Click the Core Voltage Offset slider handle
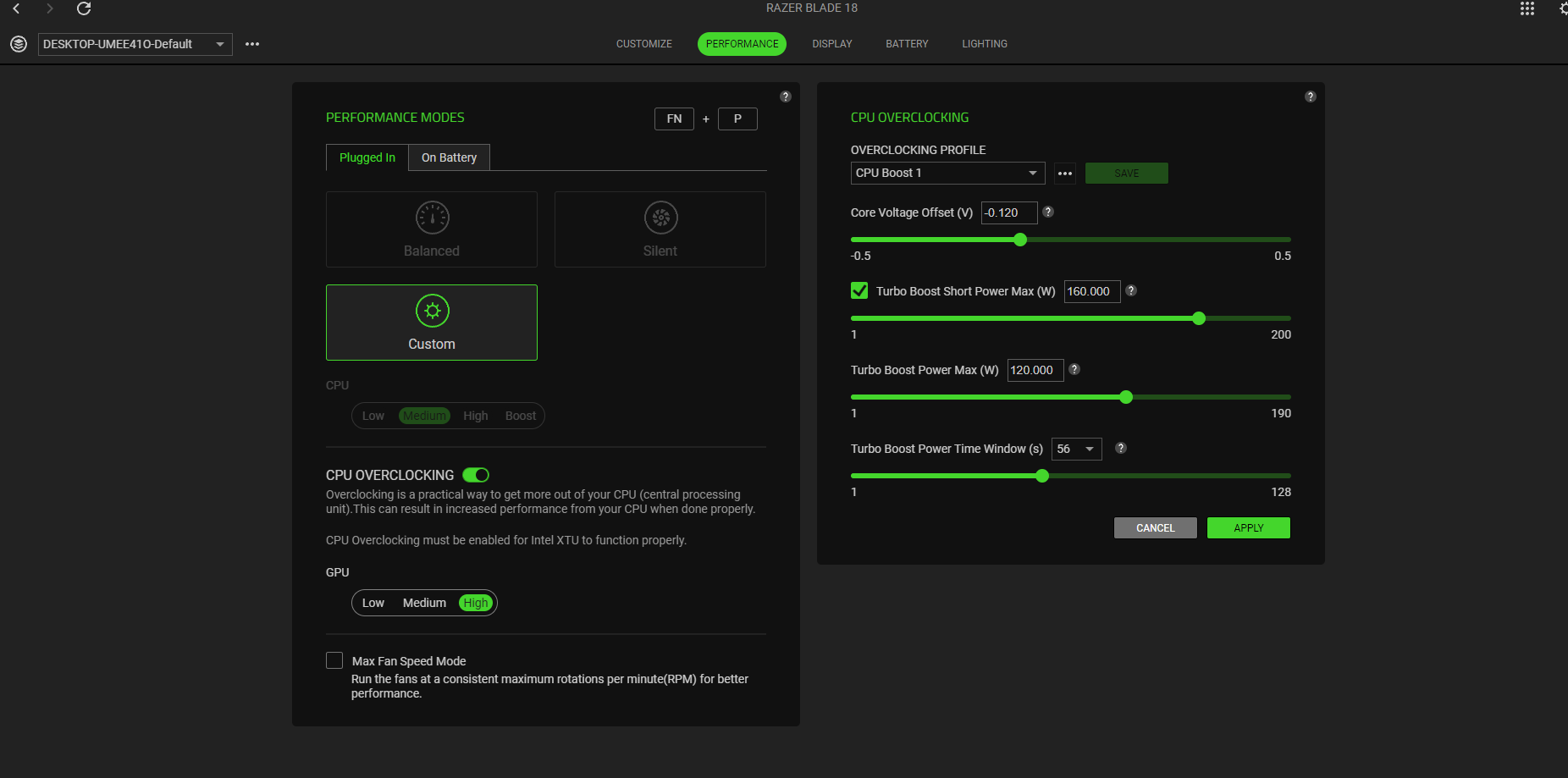 (1020, 240)
